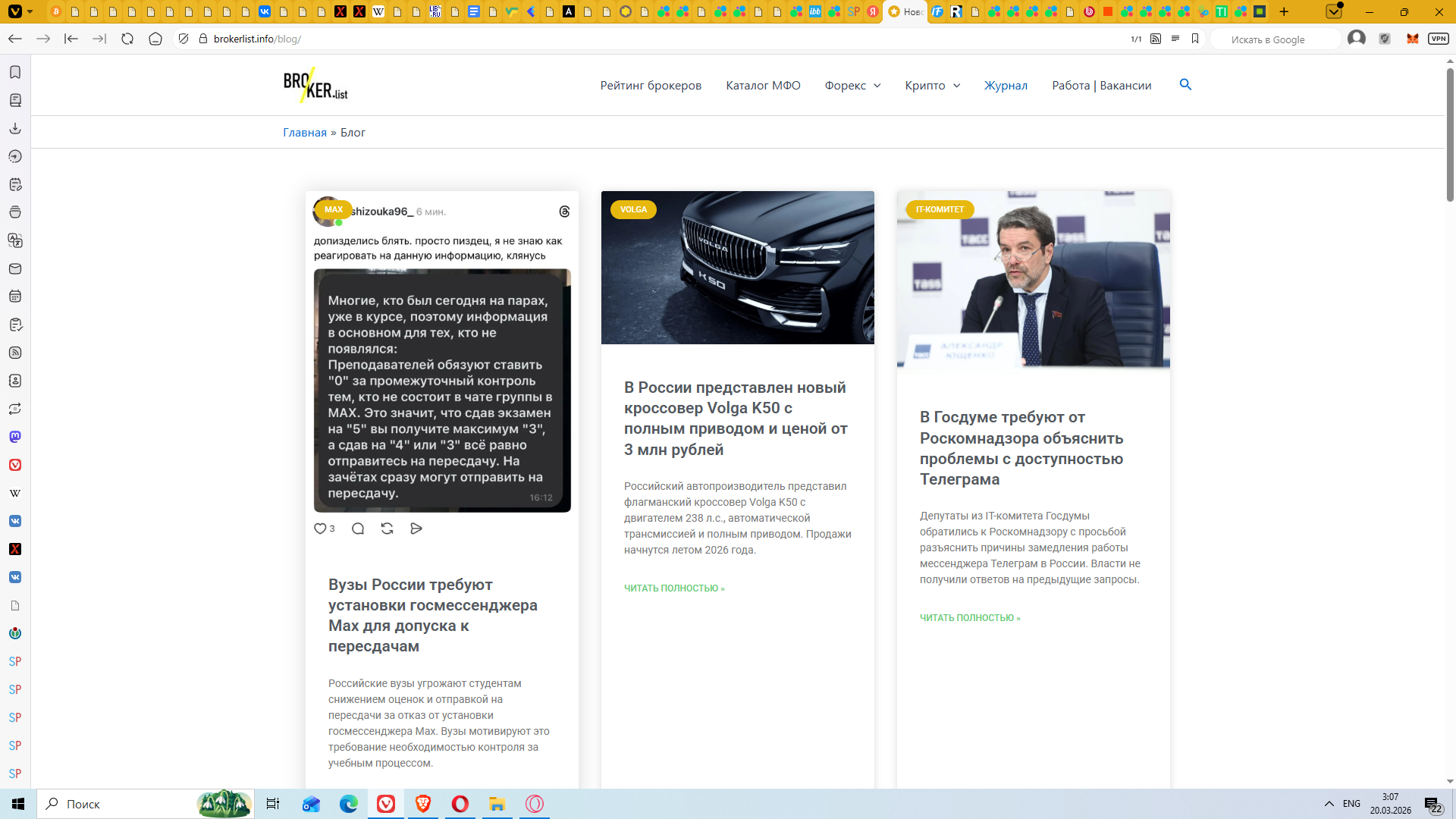This screenshot has width=1456, height=819.
Task: Open the Mail panel in sidebar
Action: coord(15,268)
